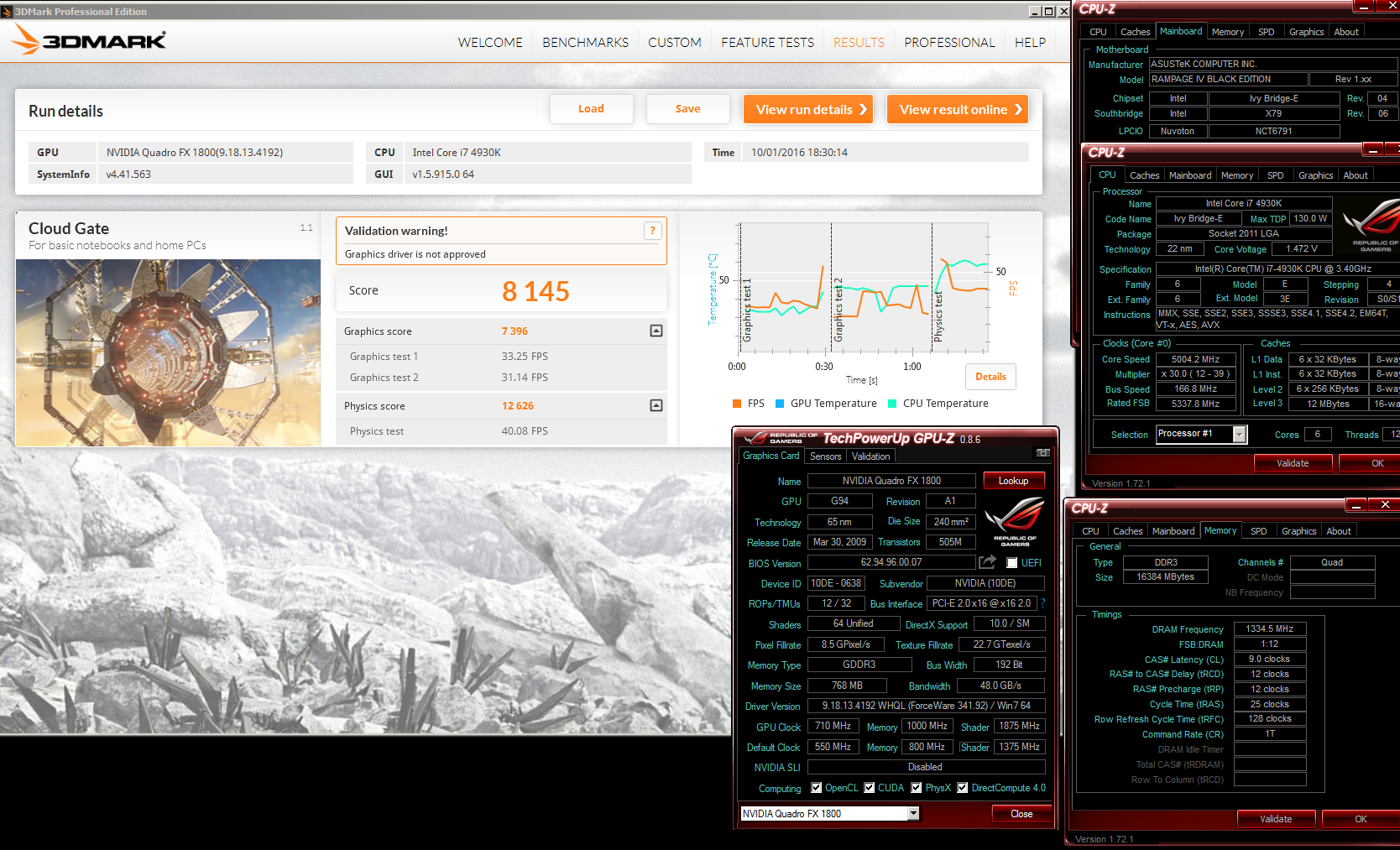Open the HELP section in 3DMark
This screenshot has width=1400, height=850.
coord(1030,43)
